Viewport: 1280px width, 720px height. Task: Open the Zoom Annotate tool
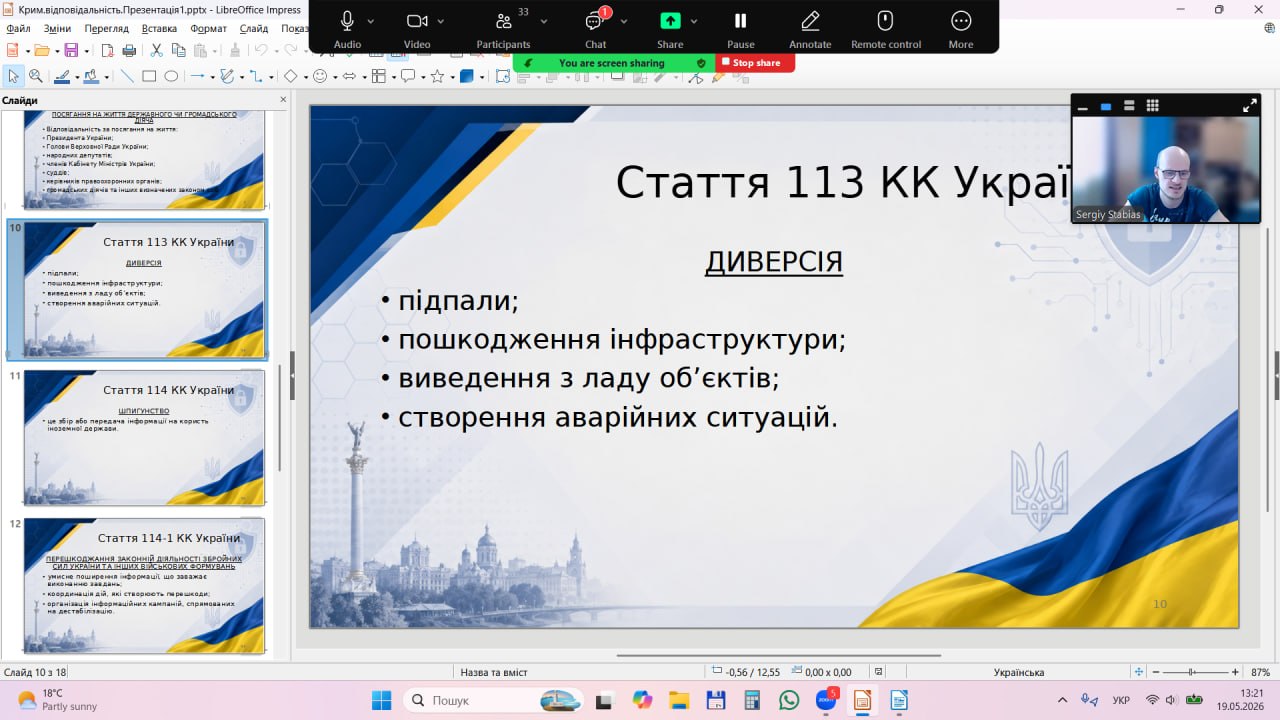tap(810, 28)
